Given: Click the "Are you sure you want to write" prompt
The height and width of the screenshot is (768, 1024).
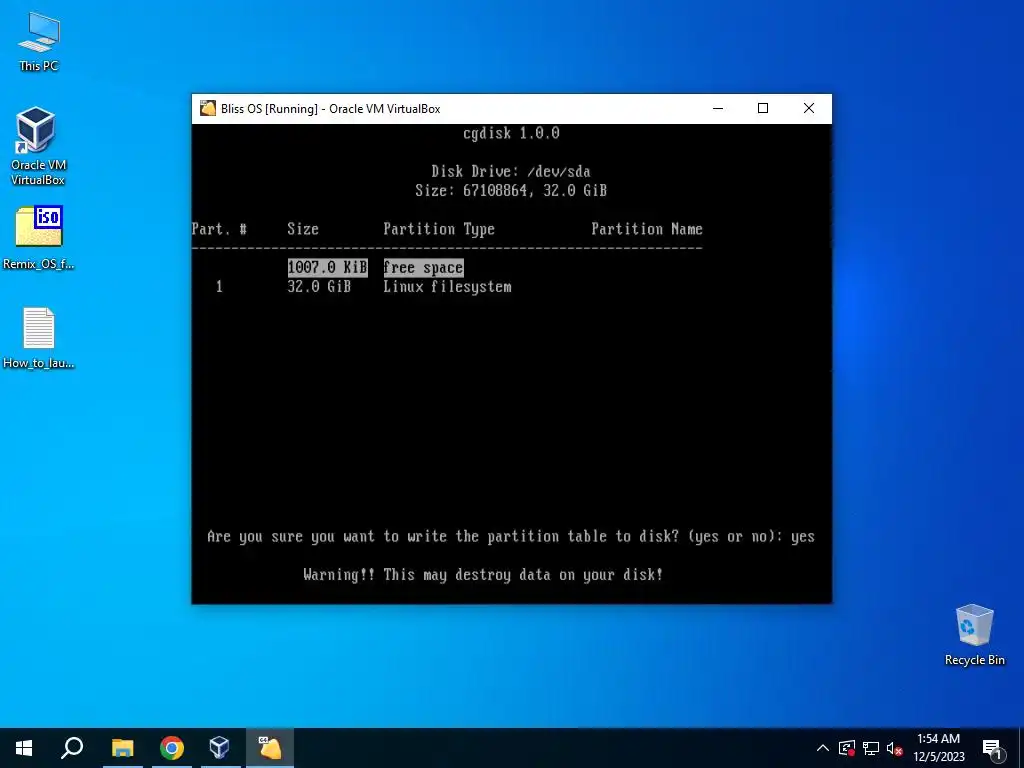Looking at the screenshot, I should (x=495, y=537).
